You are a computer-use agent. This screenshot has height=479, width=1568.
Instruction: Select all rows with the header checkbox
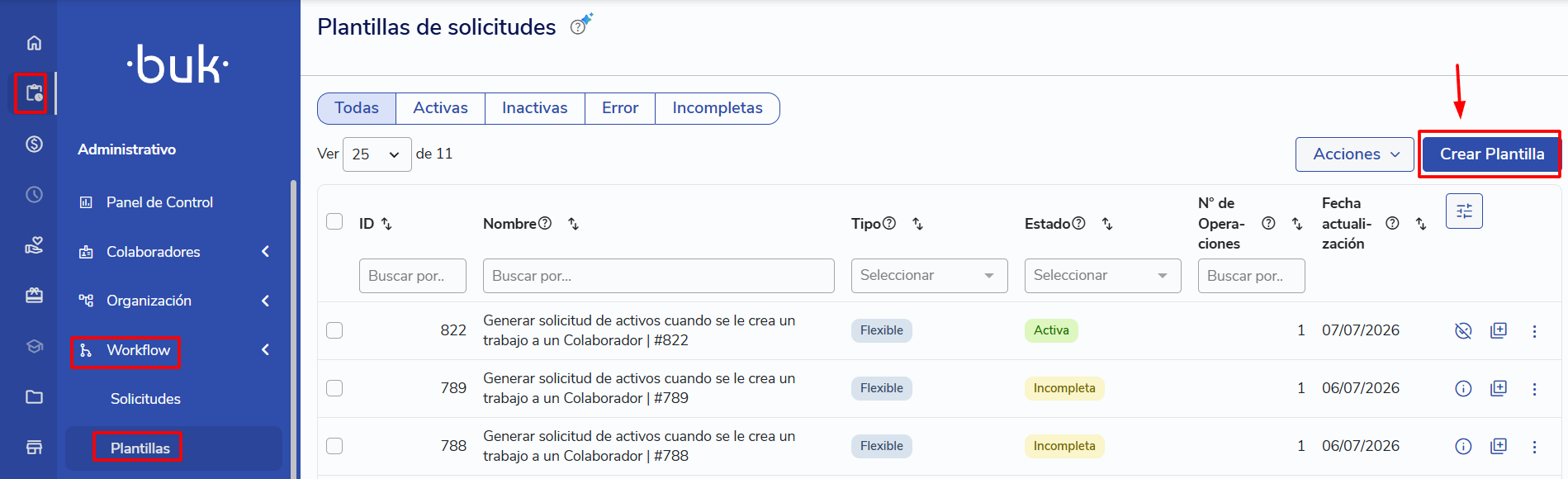coord(334,221)
